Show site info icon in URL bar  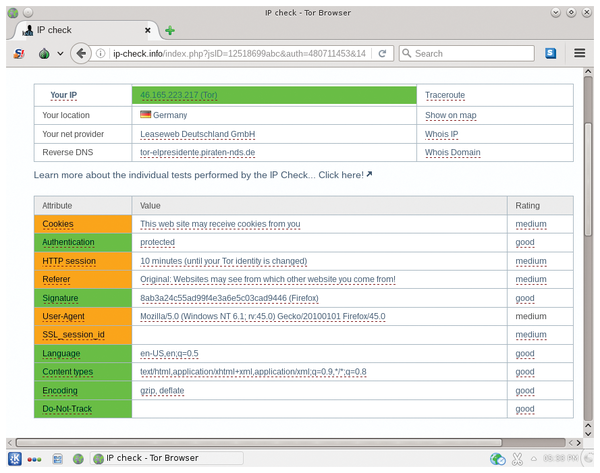point(100,54)
